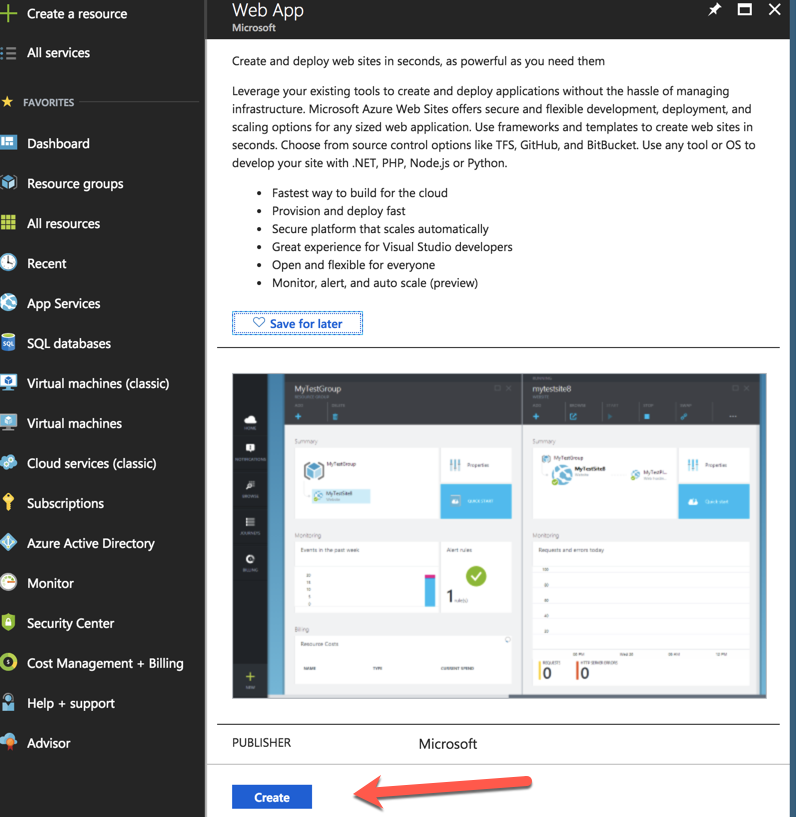Click the 'Monitor, alert, and auto scale (preview)' bullet

click(375, 283)
